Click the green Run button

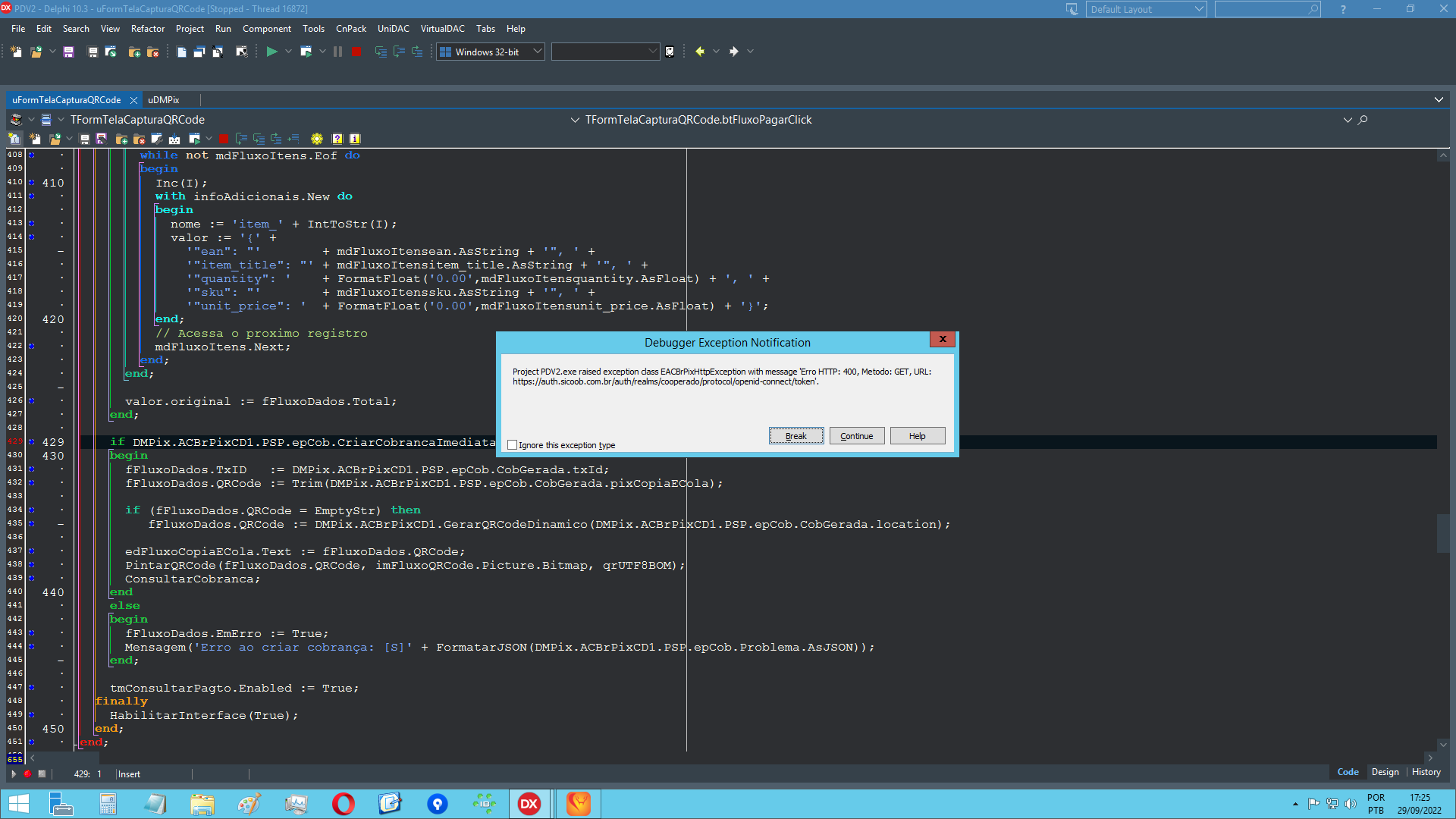tap(271, 52)
